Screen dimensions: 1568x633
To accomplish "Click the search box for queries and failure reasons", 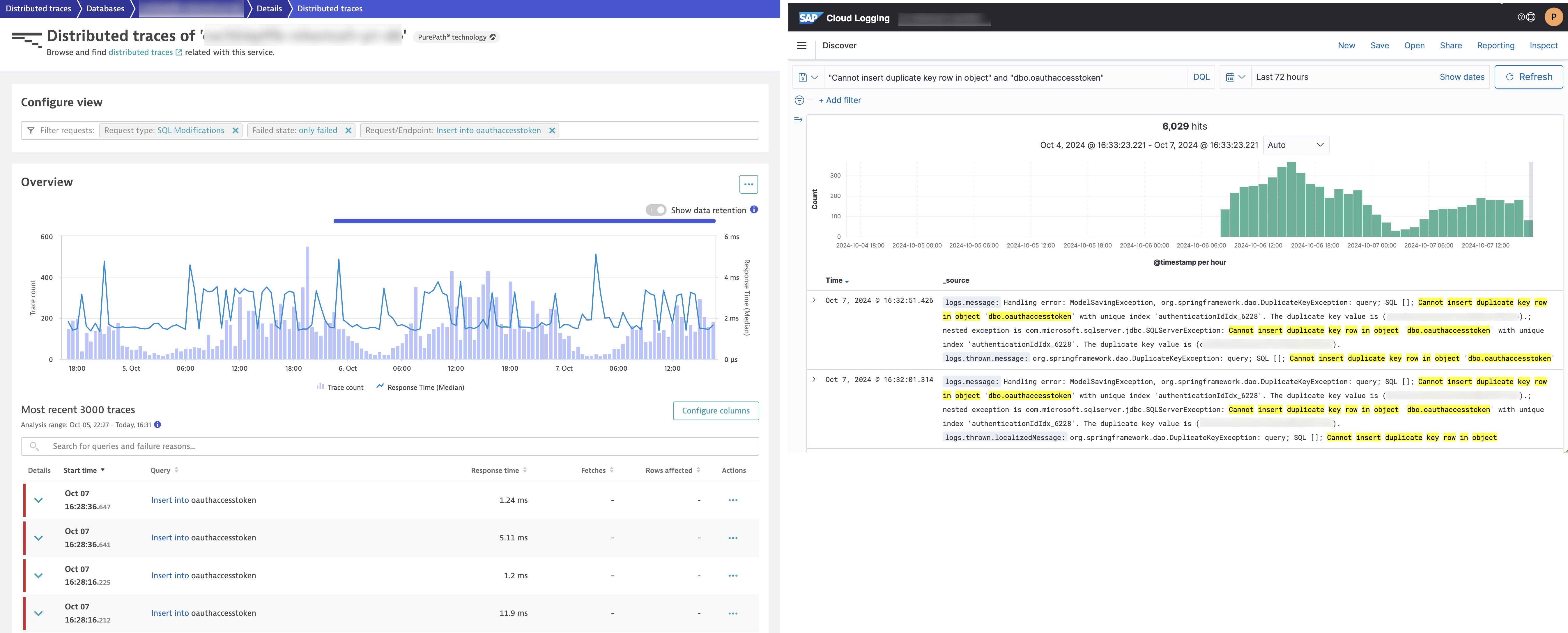I will click(x=390, y=446).
